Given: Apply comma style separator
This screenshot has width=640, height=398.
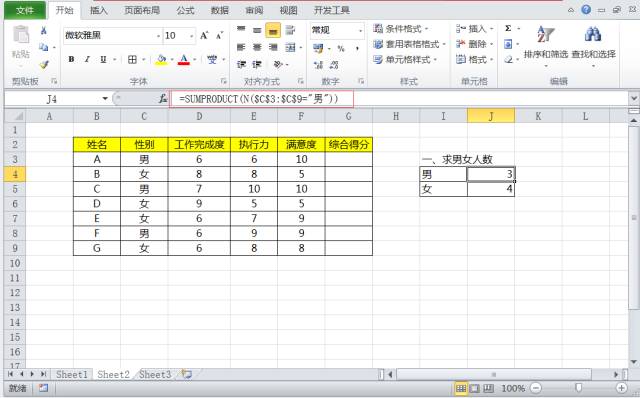Looking at the screenshot, I should click(357, 49).
